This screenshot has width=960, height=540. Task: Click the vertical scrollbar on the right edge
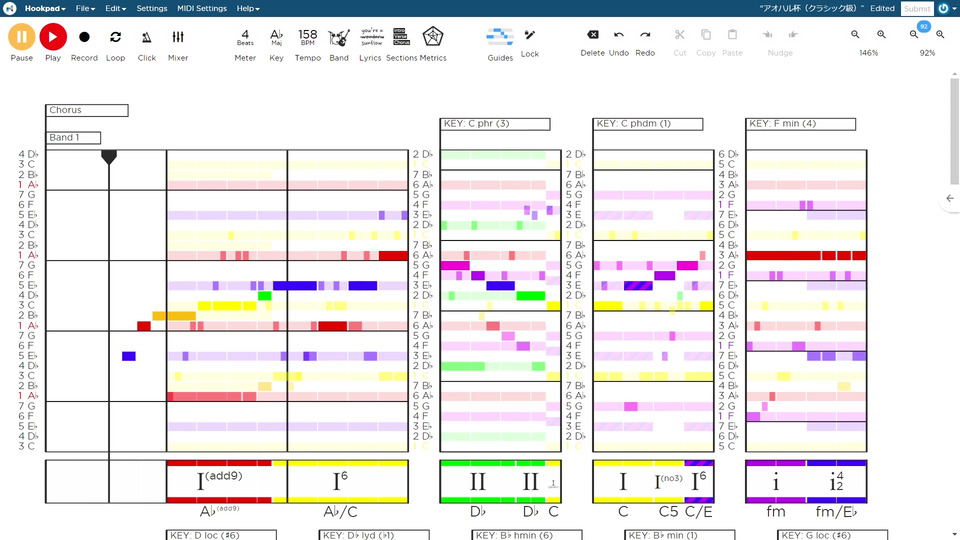tap(955, 130)
